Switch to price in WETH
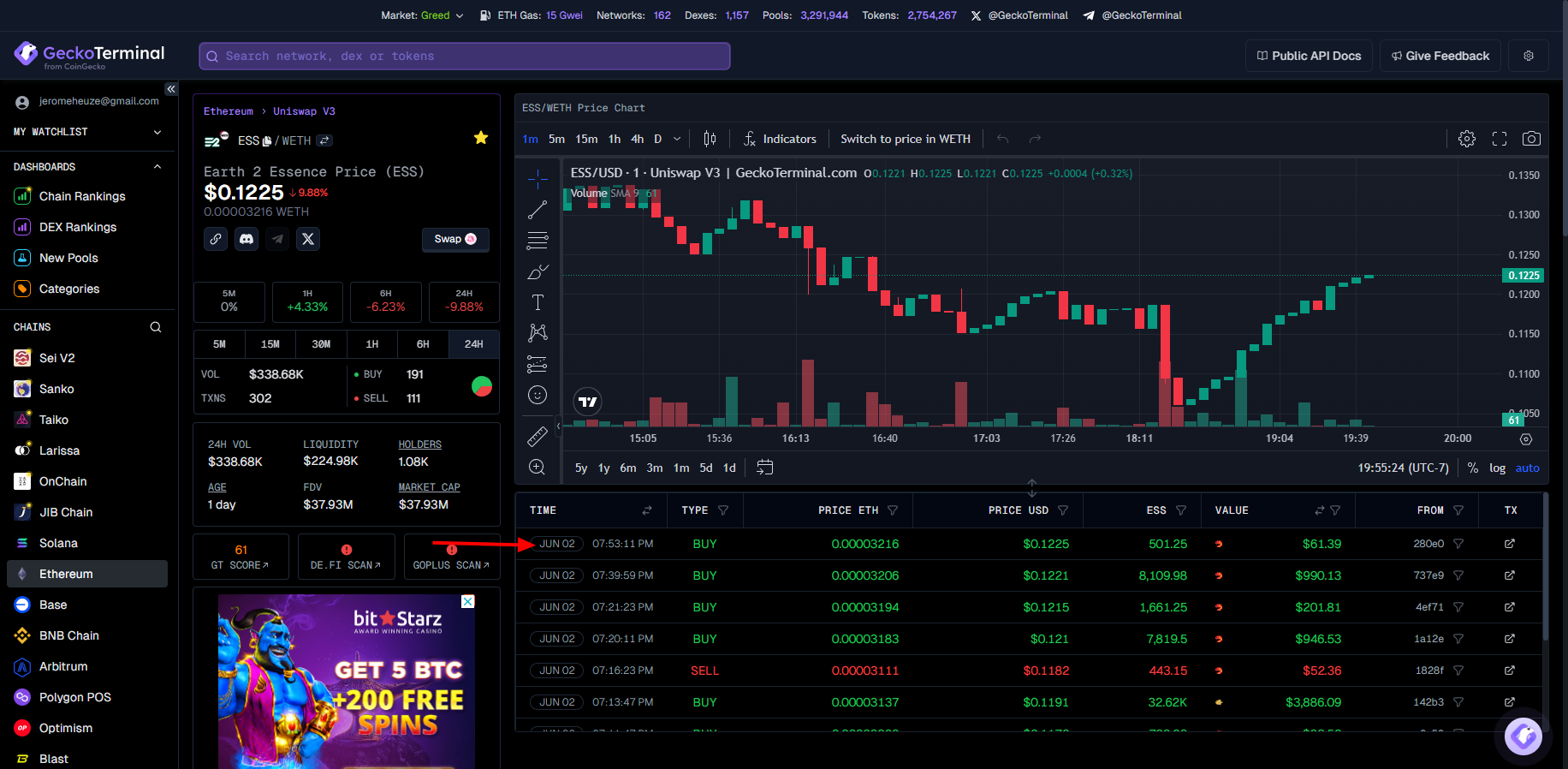This screenshot has width=1568, height=769. pos(906,139)
